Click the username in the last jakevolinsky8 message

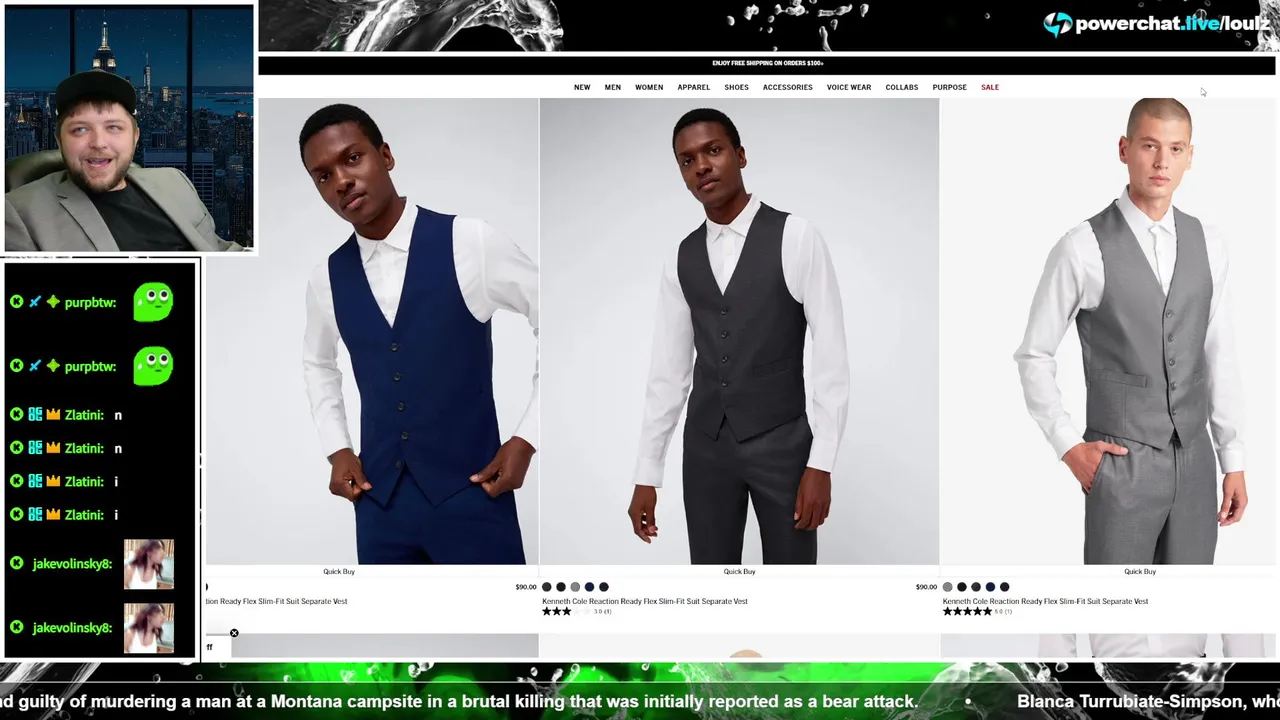(72, 628)
